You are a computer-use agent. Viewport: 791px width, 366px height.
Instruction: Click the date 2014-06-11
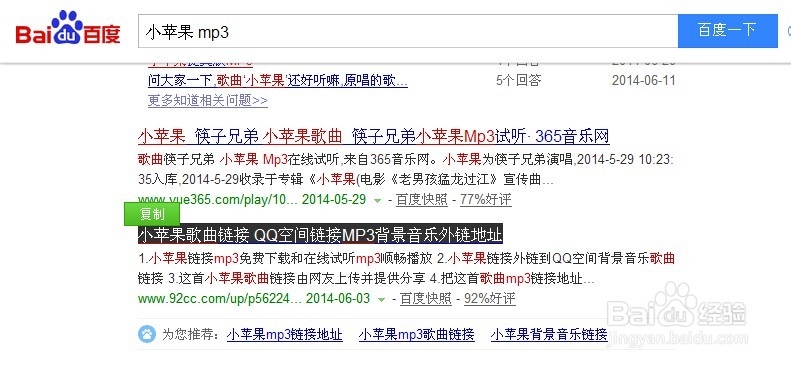tap(643, 80)
